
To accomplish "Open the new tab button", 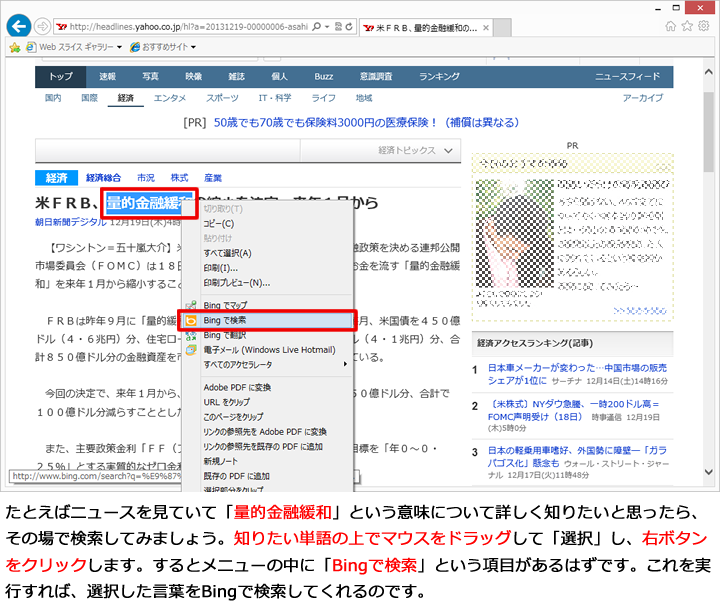I will click(x=502, y=28).
